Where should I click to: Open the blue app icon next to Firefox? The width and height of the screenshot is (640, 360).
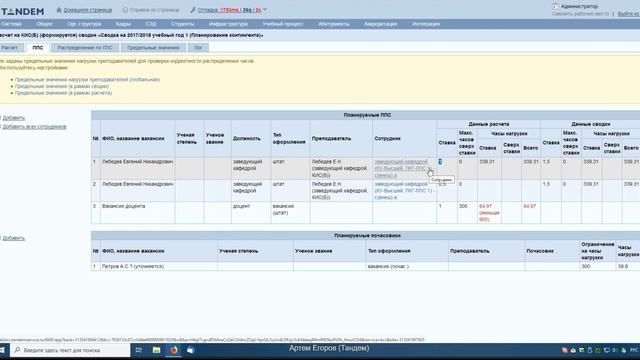click(x=190, y=350)
